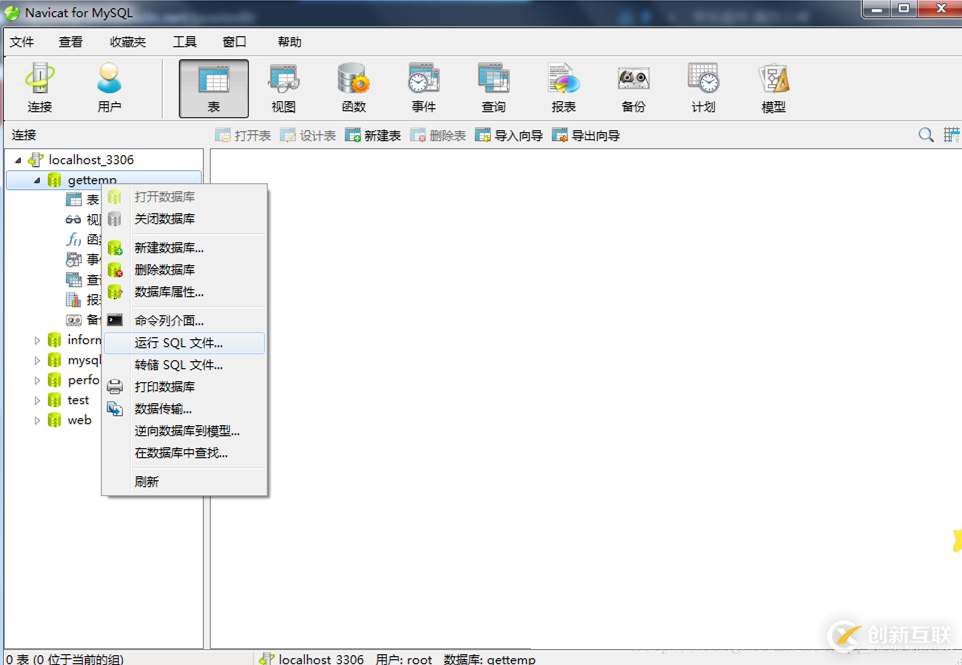The image size is (962, 665).
Task: Choose 关闭数据库 in context menu
Action: [x=185, y=219]
